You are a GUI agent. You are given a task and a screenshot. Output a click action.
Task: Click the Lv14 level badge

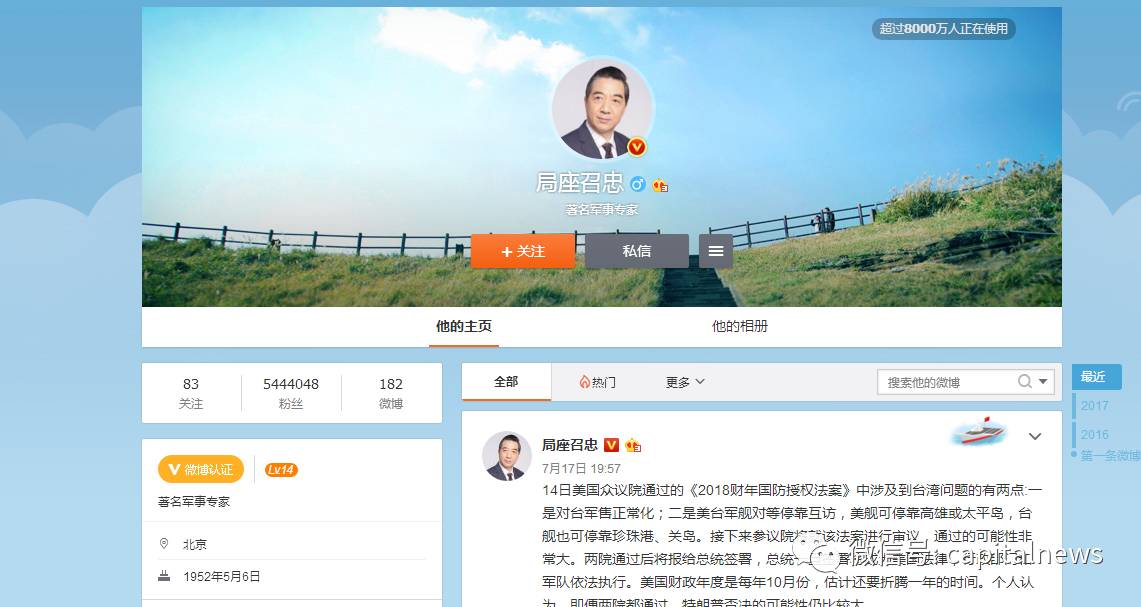pyautogui.click(x=280, y=470)
